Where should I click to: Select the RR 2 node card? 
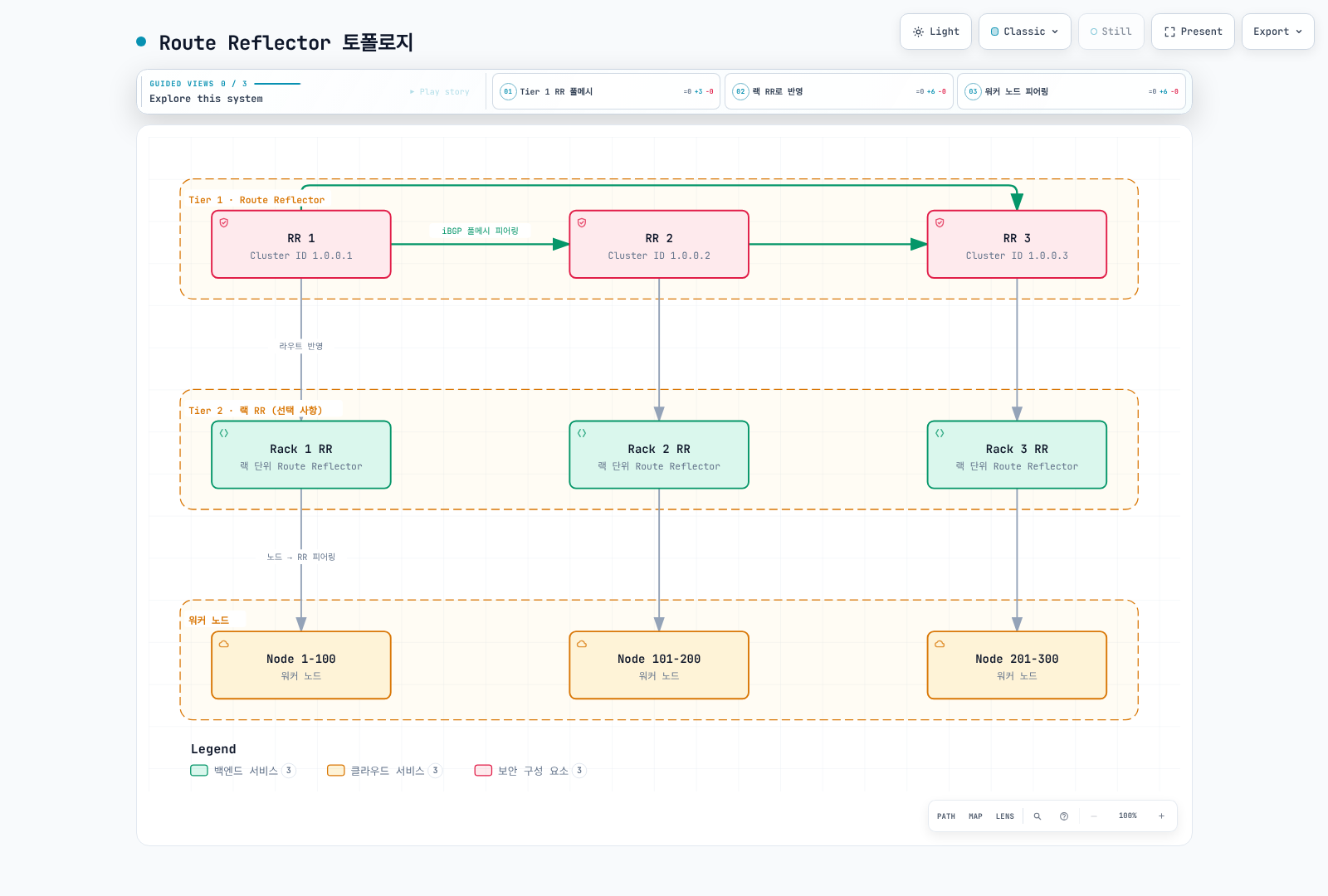coord(659,244)
